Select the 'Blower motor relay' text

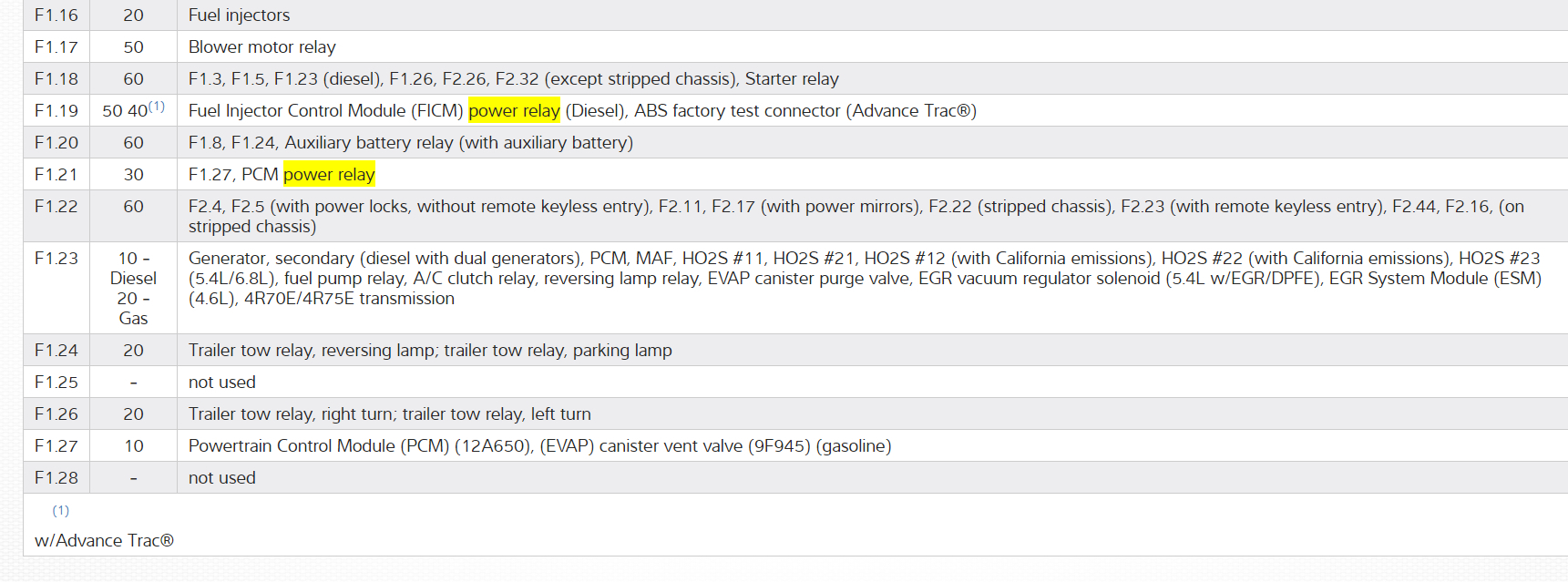click(261, 47)
